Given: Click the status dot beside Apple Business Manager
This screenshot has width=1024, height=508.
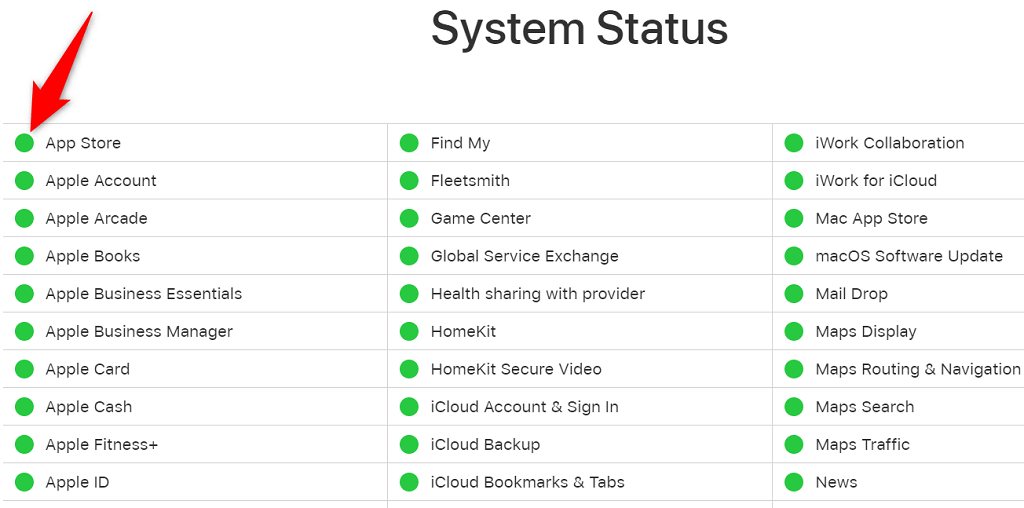Looking at the screenshot, I should (x=24, y=332).
